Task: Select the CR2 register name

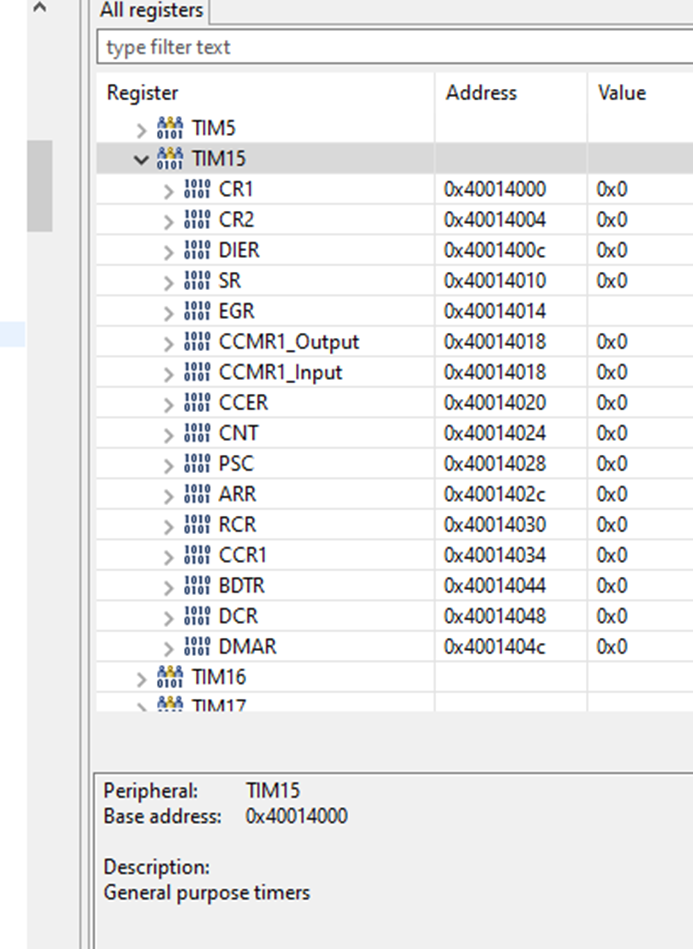Action: (236, 219)
